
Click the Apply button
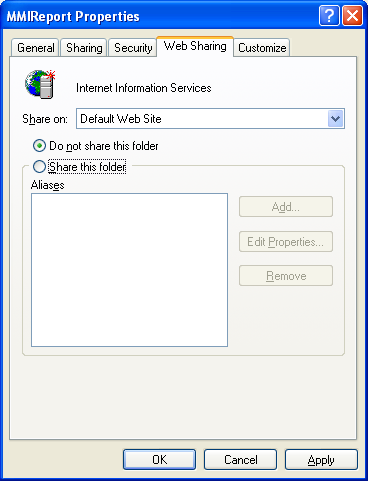click(x=321, y=460)
